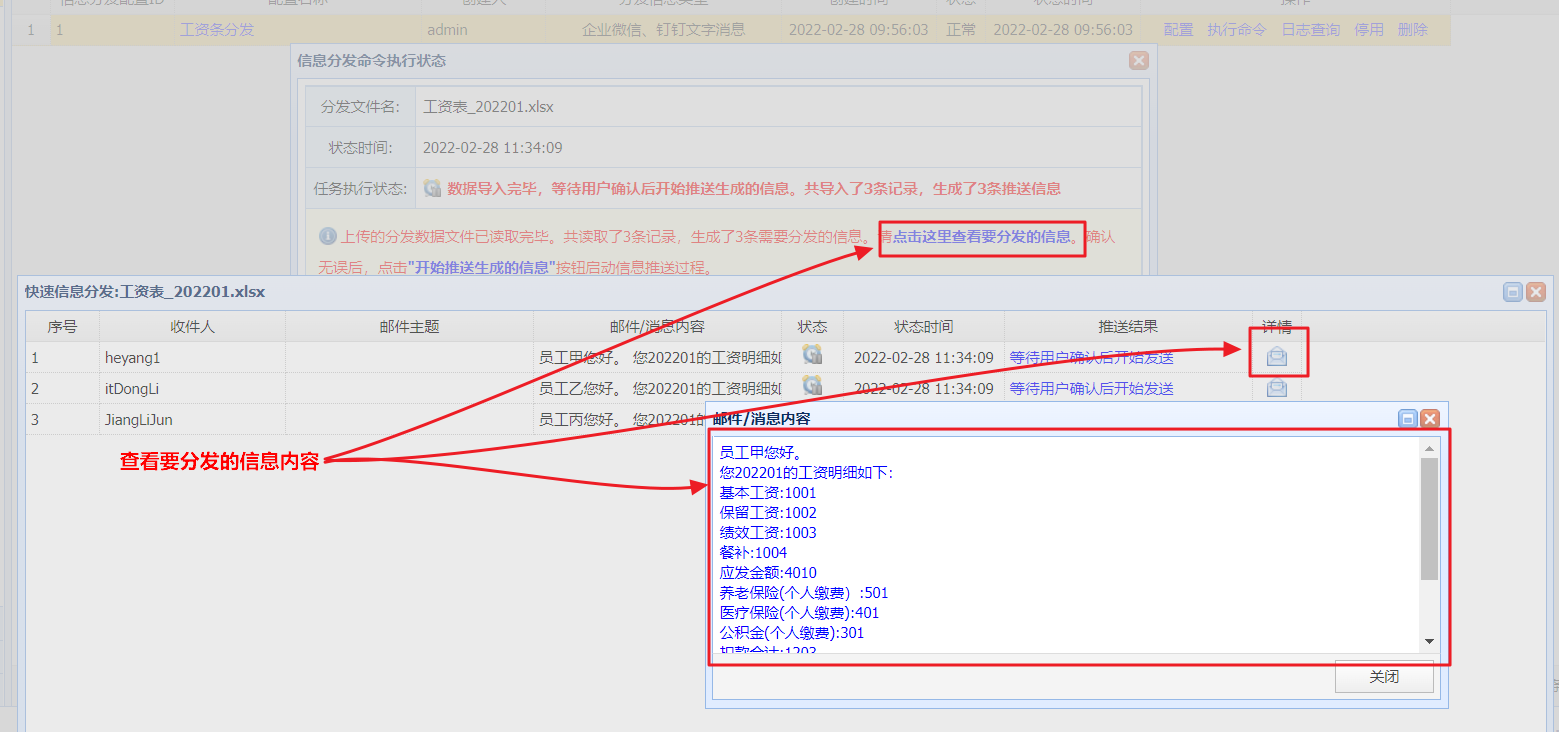This screenshot has width=1559, height=732.
Task: Click bold text "开始推送生成的信息" in the notice
Action: tap(481, 267)
